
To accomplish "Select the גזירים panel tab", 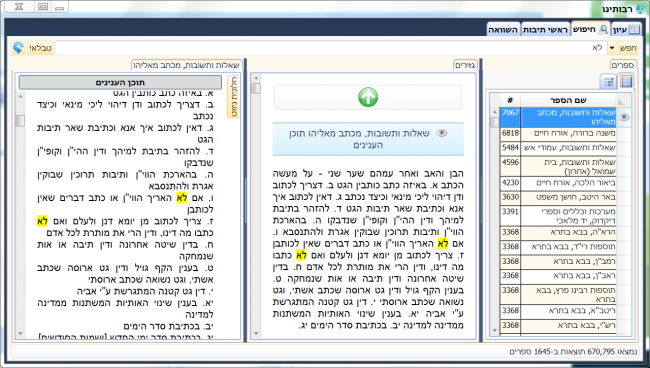I will click(x=465, y=65).
